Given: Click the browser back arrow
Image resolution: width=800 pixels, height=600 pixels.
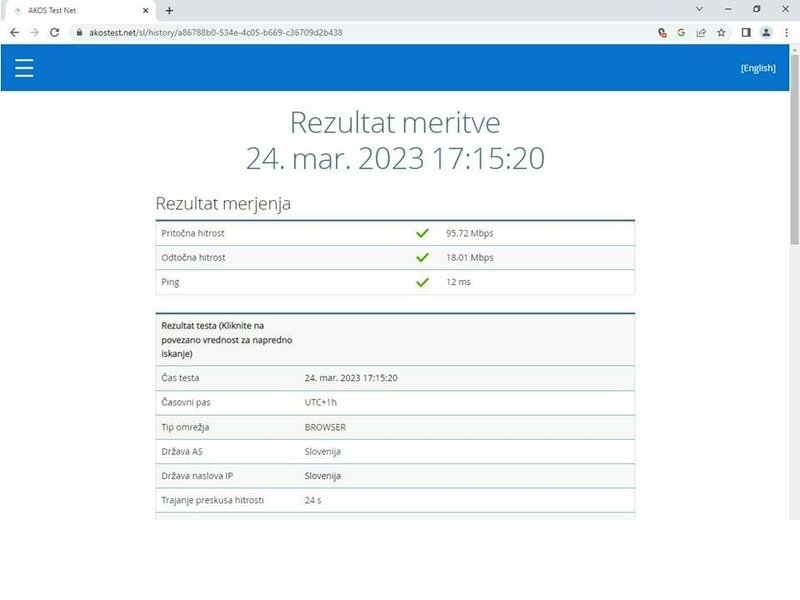Looking at the screenshot, I should (x=14, y=32).
